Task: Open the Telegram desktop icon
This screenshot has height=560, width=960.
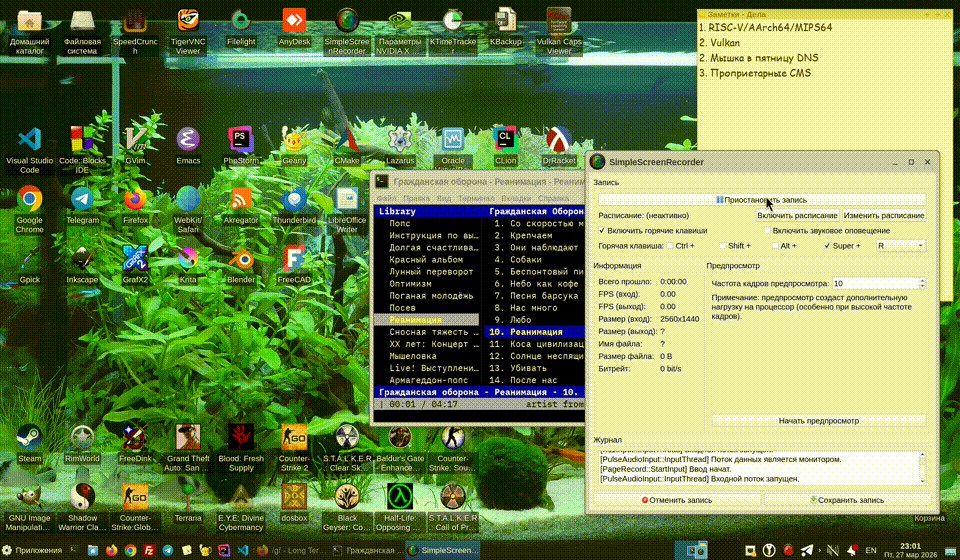Action: 82,206
